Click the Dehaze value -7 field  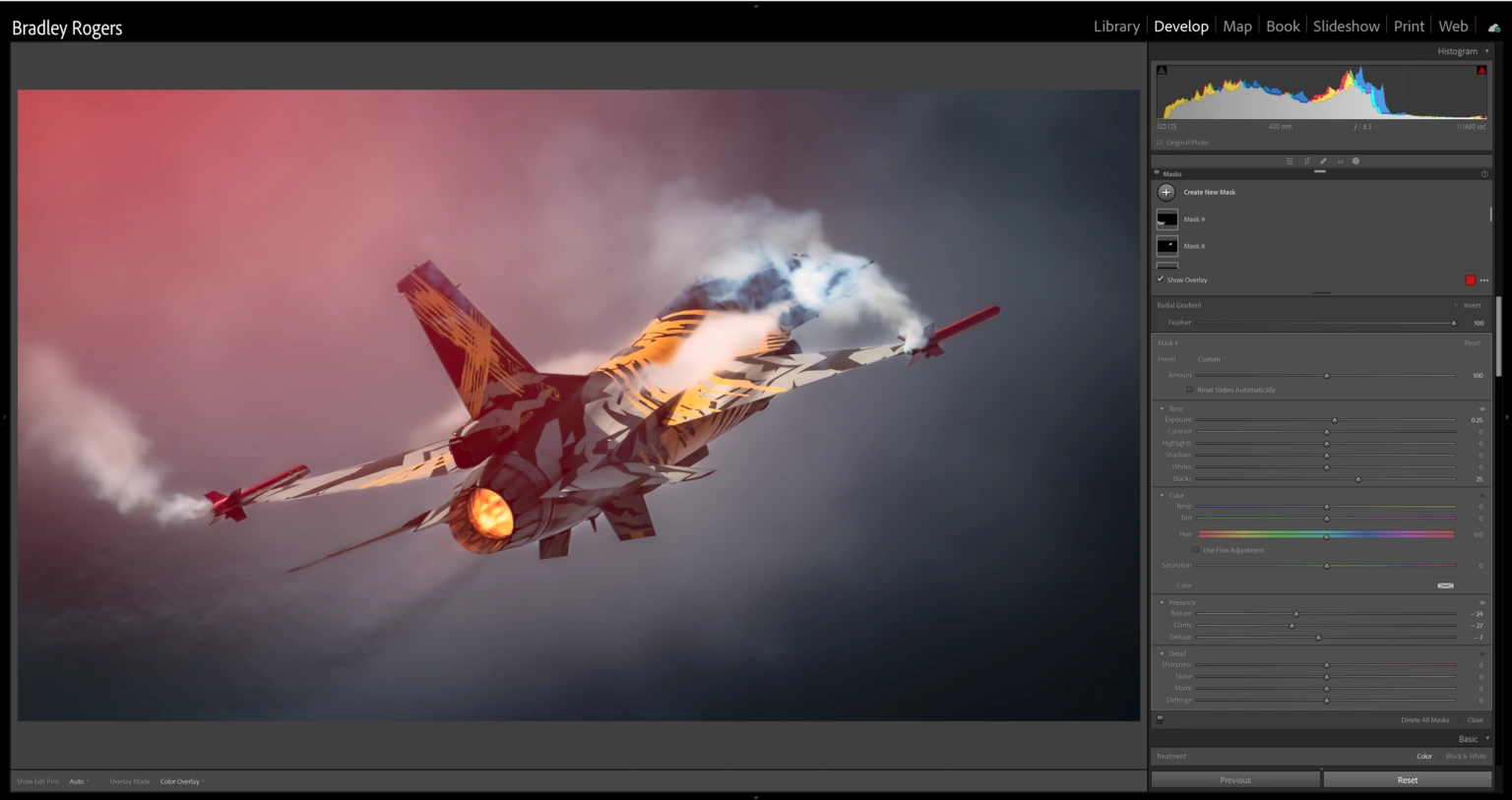click(1478, 638)
